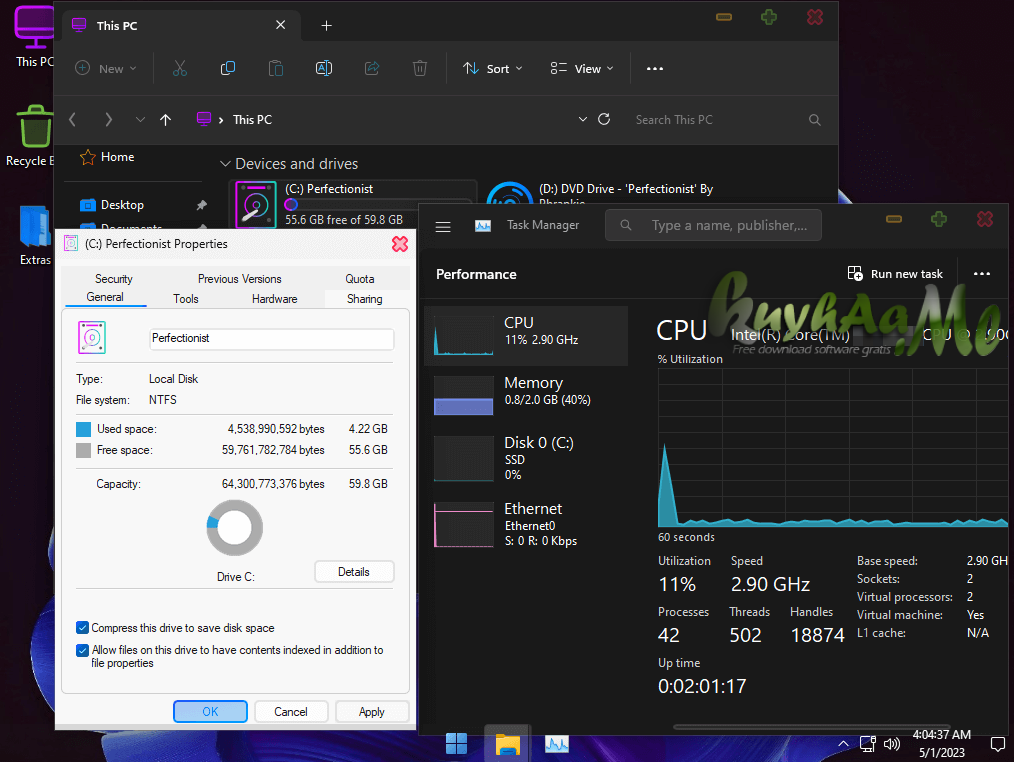Select the Ethernet performance item
The height and width of the screenshot is (762, 1014).
(526, 525)
